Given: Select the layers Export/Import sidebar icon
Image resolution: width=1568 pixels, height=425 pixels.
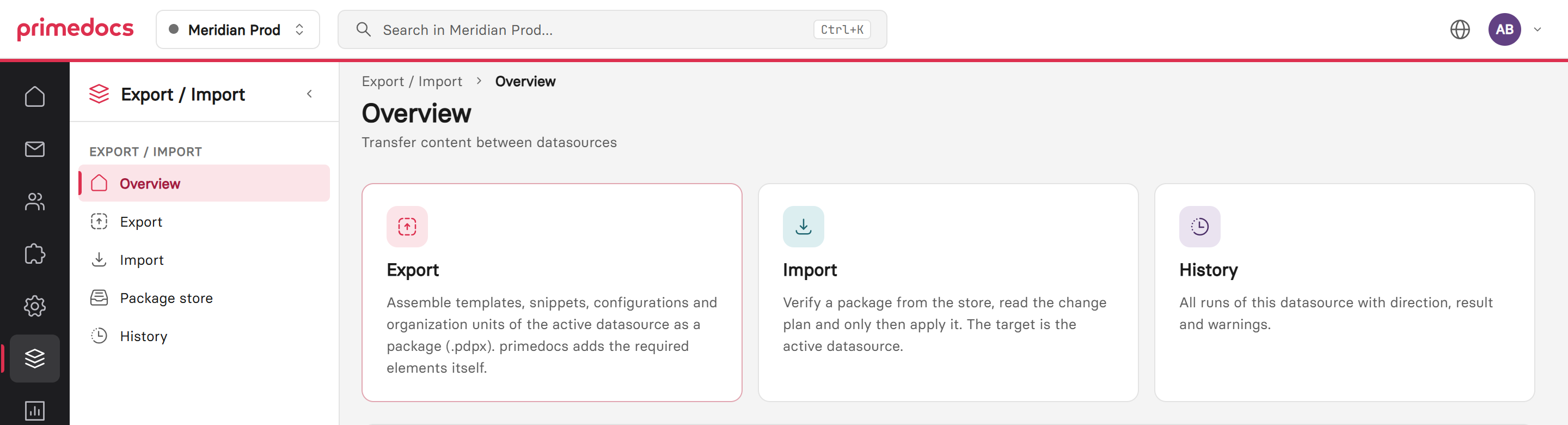Looking at the screenshot, I should 35,359.
